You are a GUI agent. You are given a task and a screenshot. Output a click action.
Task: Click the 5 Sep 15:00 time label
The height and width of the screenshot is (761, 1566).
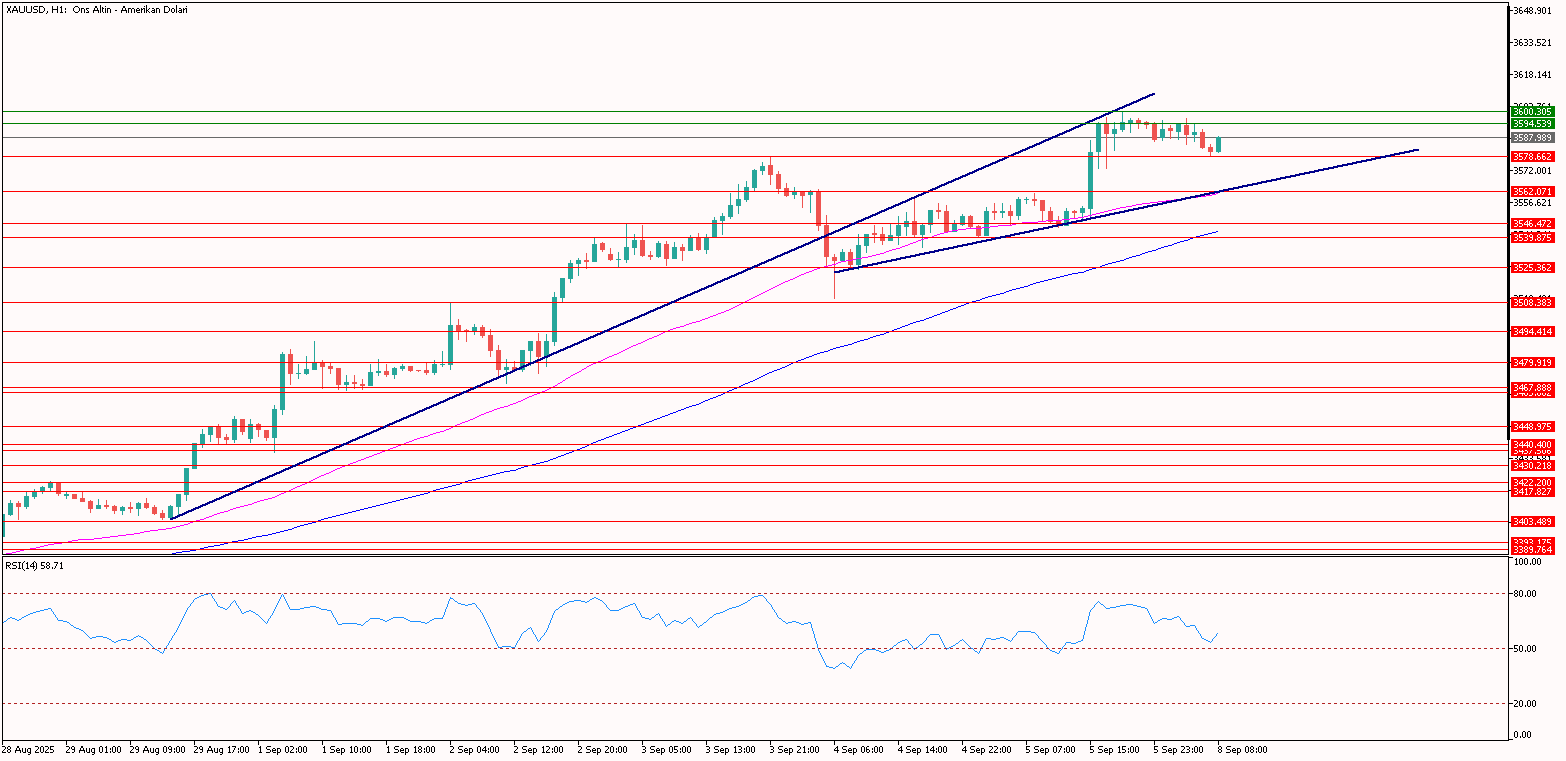click(x=1116, y=749)
